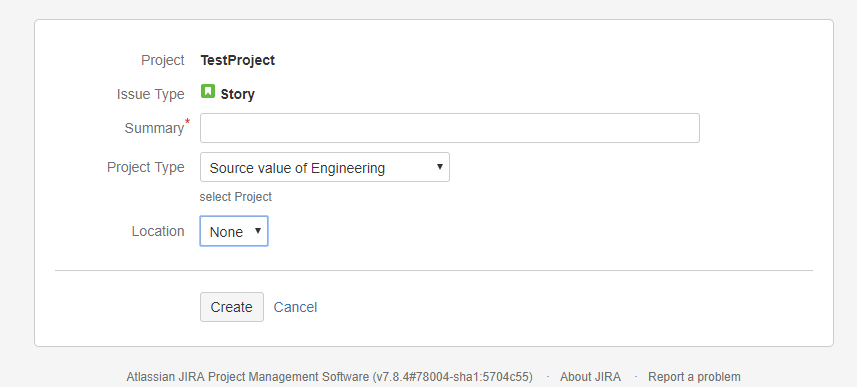Open the About JIRA footer link

[590, 377]
